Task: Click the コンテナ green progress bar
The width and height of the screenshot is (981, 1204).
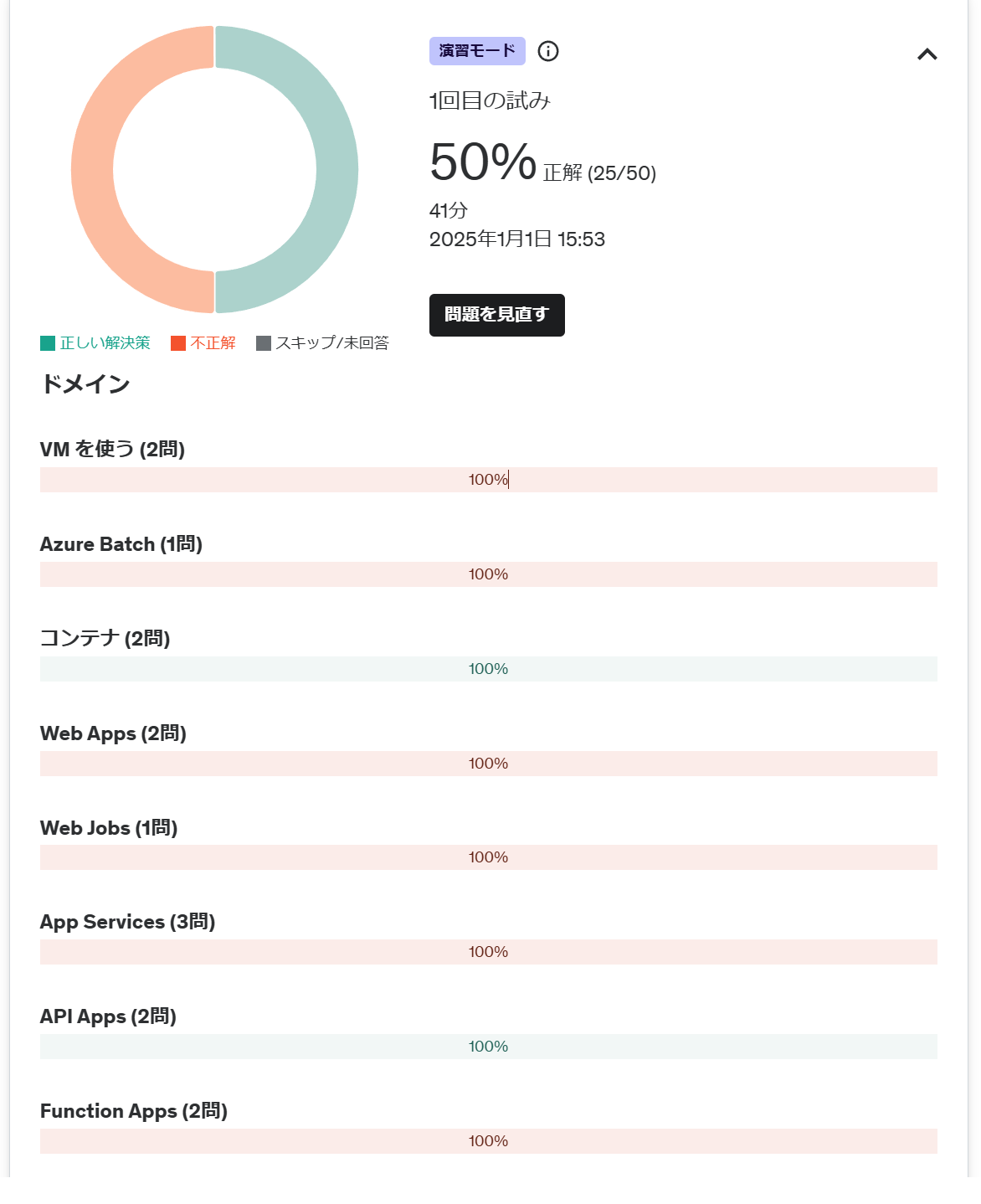Action: coord(488,669)
